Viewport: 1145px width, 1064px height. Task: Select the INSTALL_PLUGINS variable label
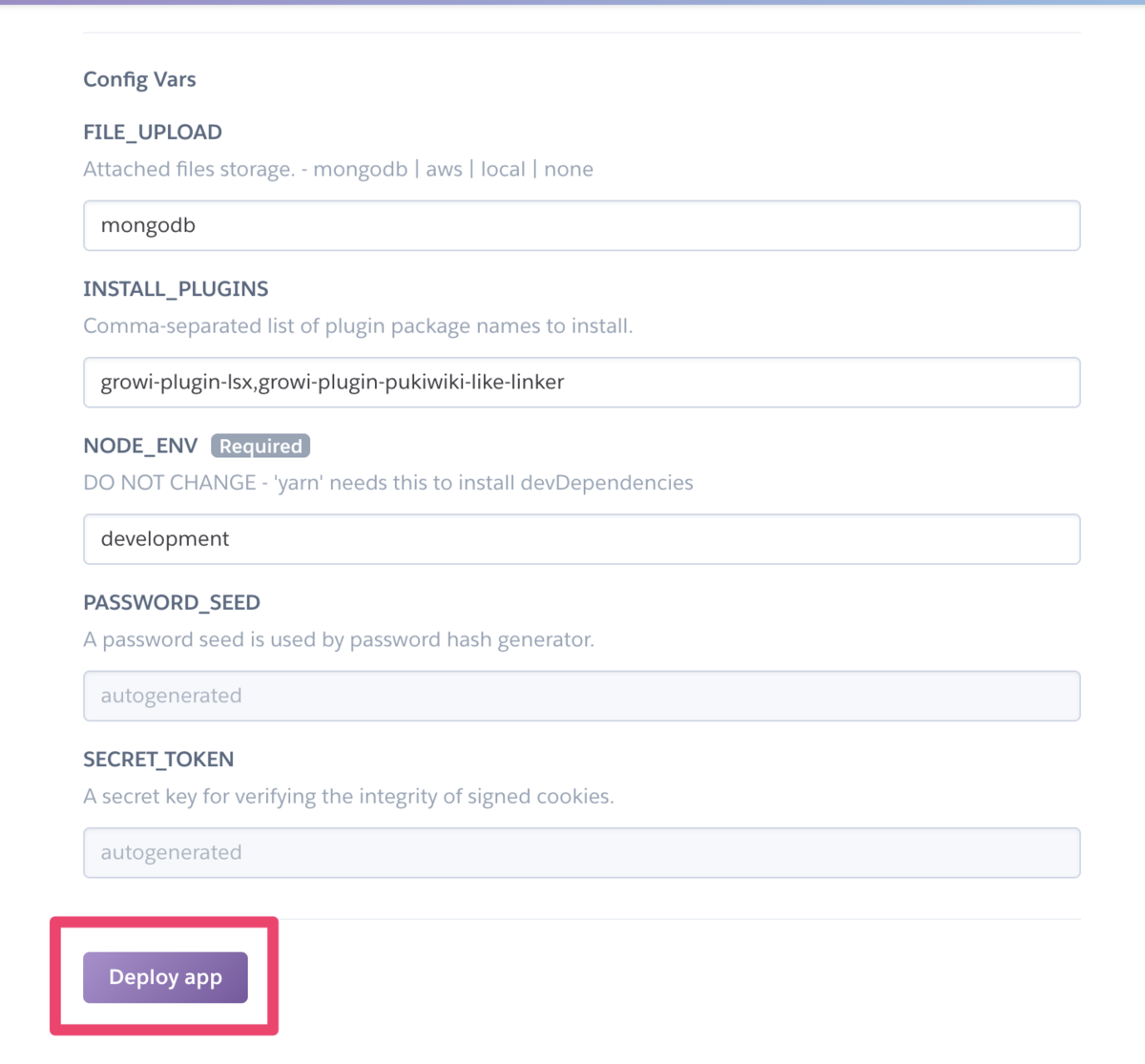tap(176, 289)
